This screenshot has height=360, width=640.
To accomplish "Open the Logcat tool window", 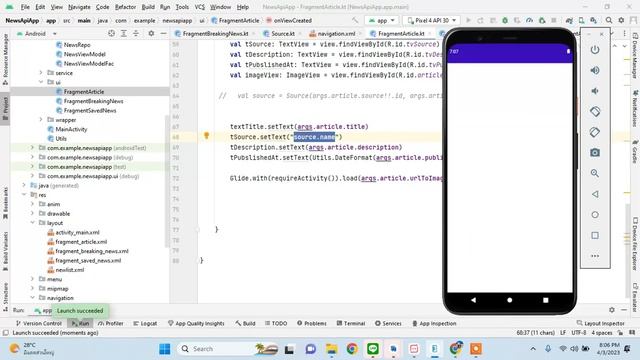I will pos(145,323).
